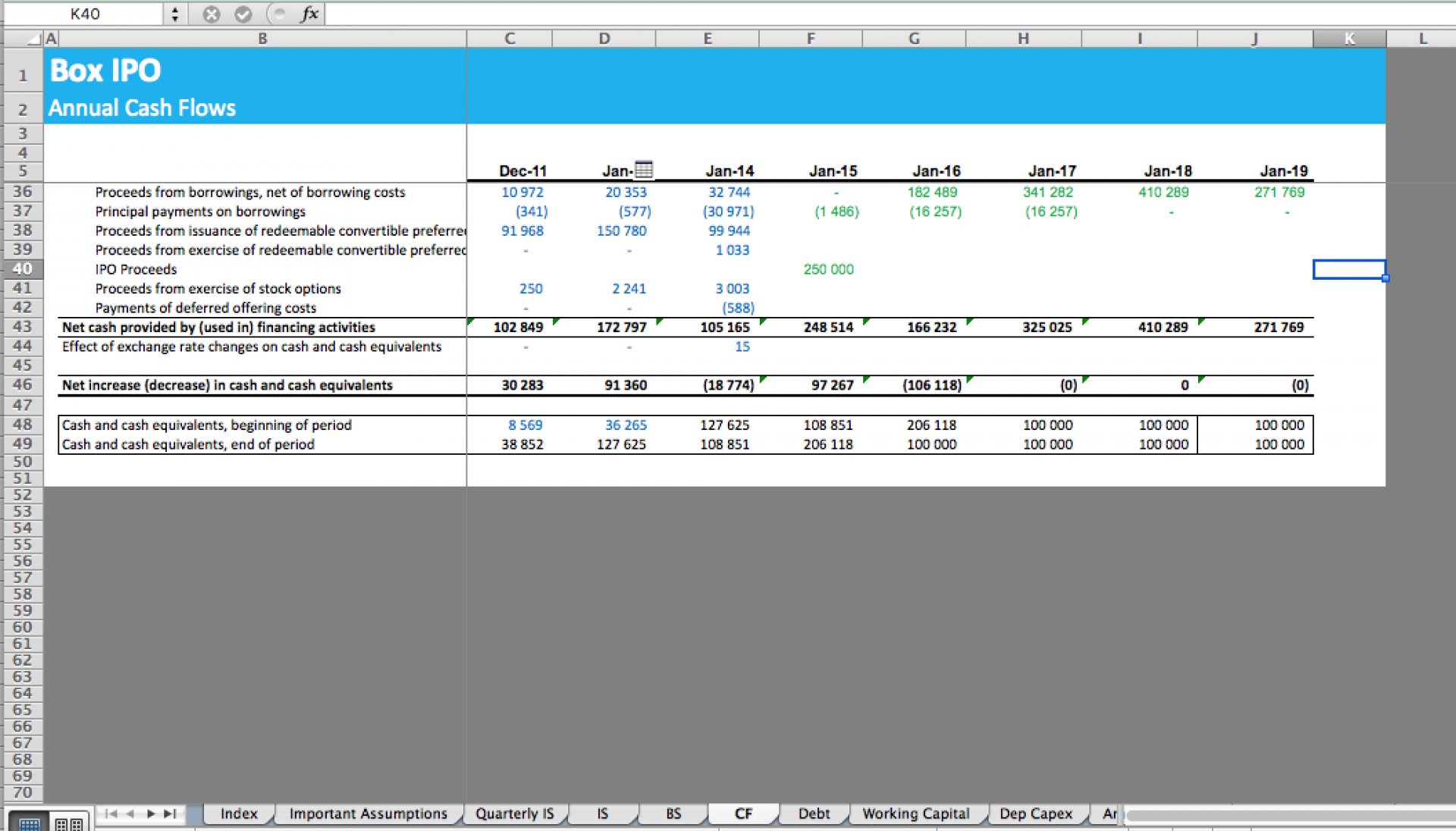Select the CF sheet tab
The width and height of the screenshot is (1456, 831).
743,814
